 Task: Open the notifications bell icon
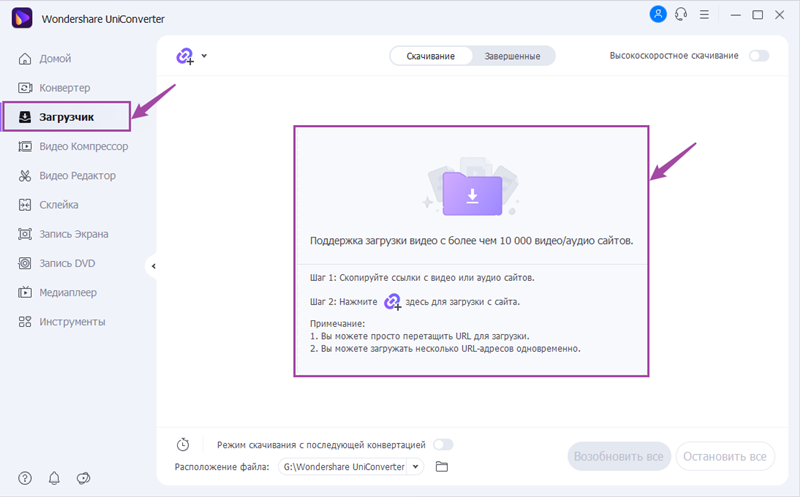click(54, 478)
